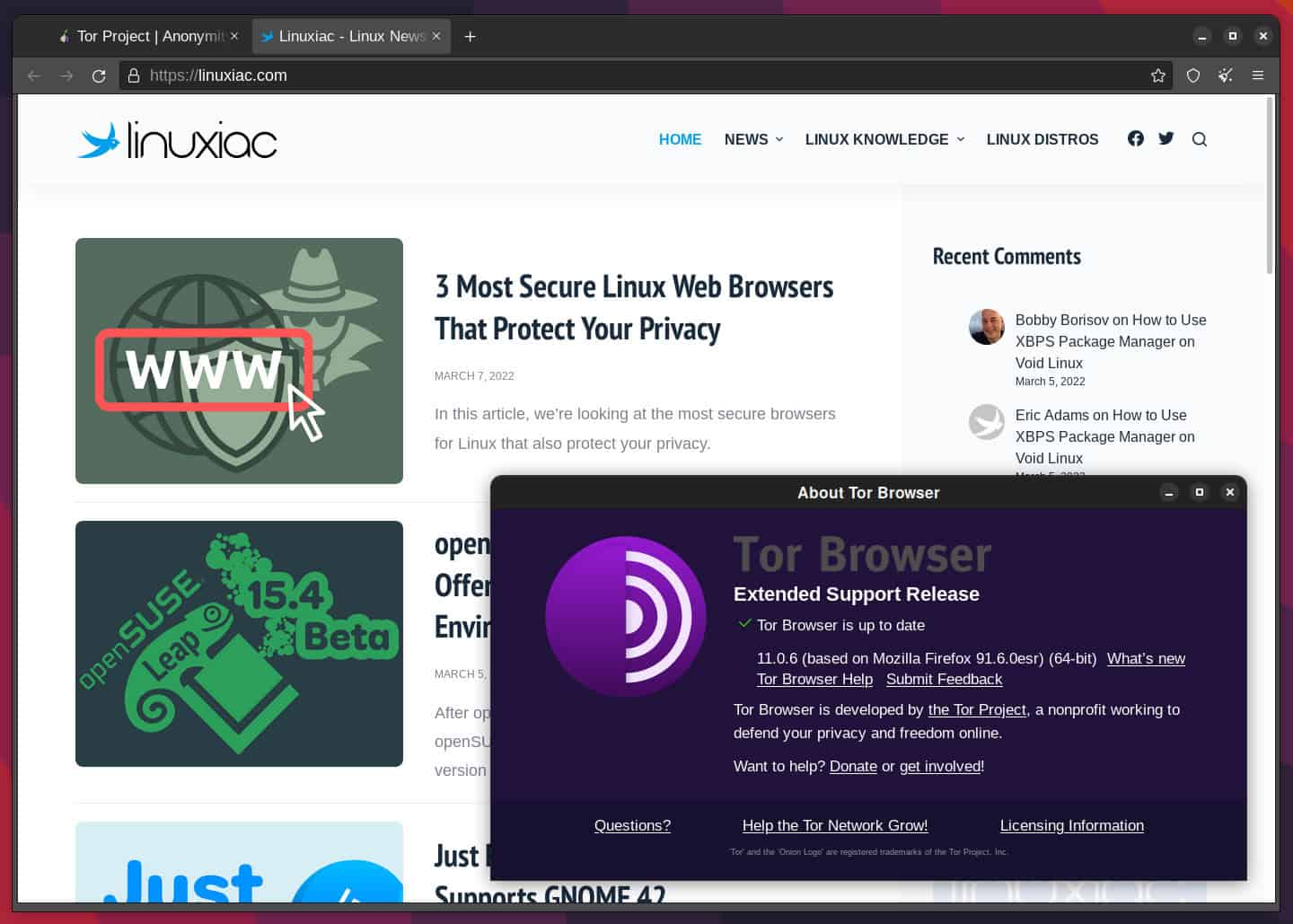Open Linuxiac's Twitter icon

pos(1165,138)
